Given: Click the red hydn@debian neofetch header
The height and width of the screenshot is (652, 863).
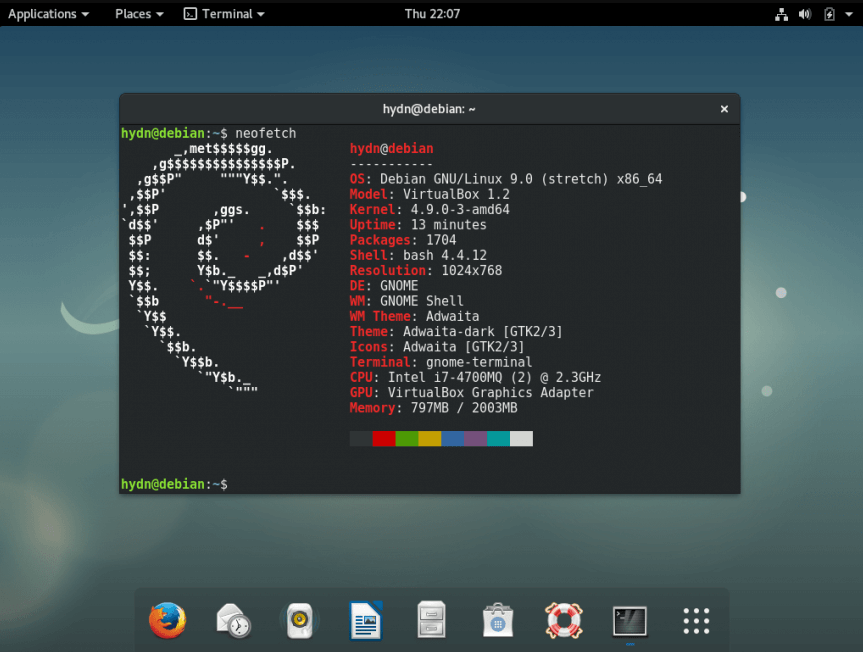Looking at the screenshot, I should tap(391, 149).
